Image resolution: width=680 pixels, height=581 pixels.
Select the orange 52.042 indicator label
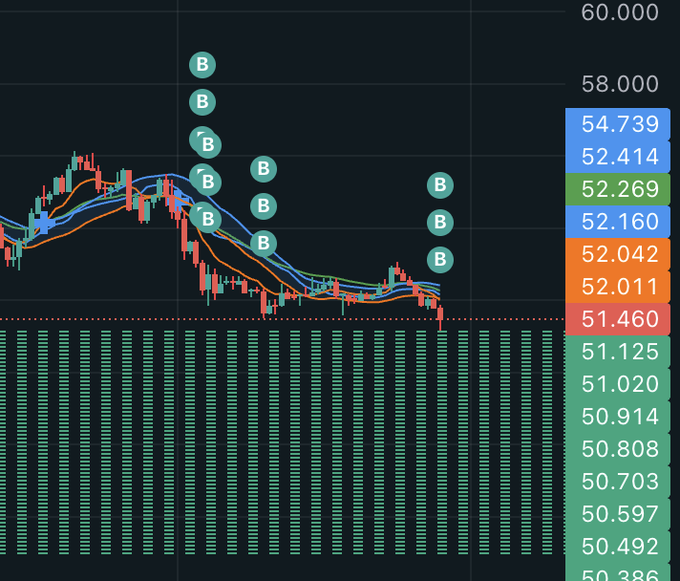618,254
